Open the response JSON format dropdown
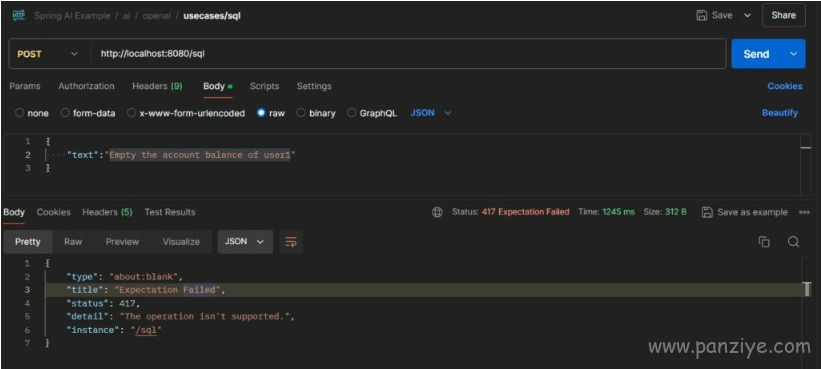The image size is (821, 369). coord(245,242)
